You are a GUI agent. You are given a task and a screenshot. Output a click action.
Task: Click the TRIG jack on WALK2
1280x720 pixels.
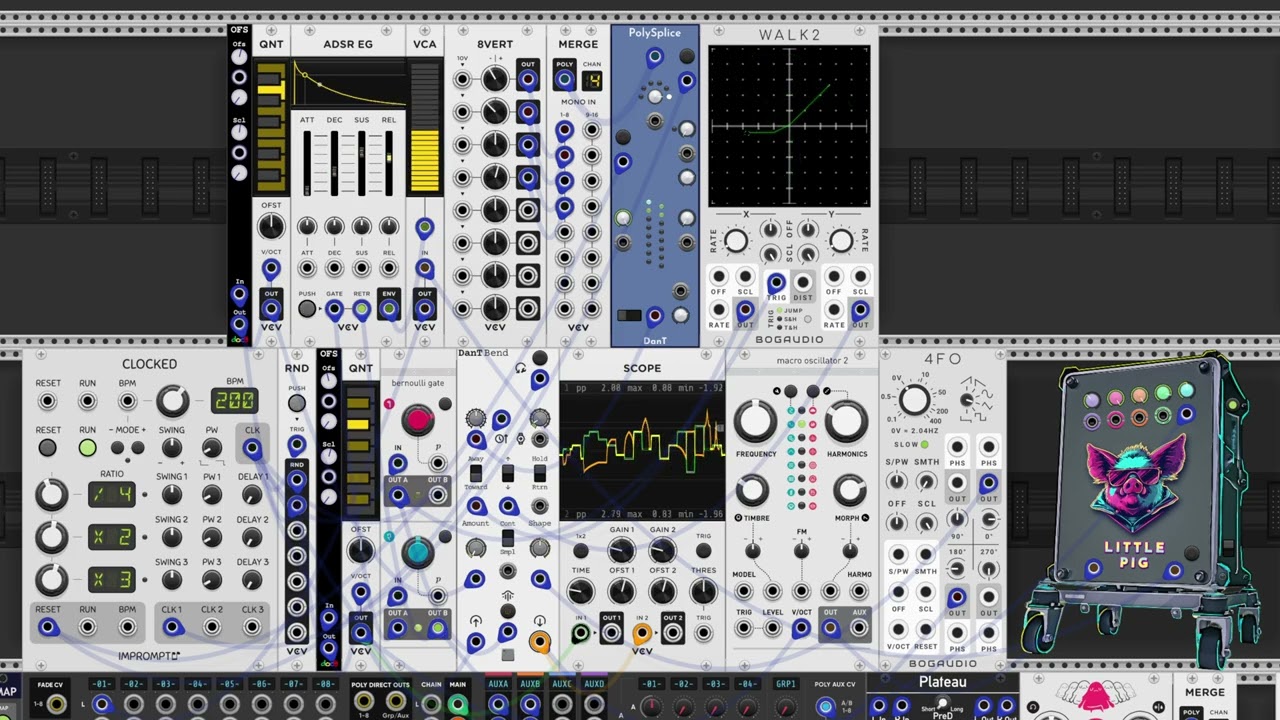click(776, 284)
